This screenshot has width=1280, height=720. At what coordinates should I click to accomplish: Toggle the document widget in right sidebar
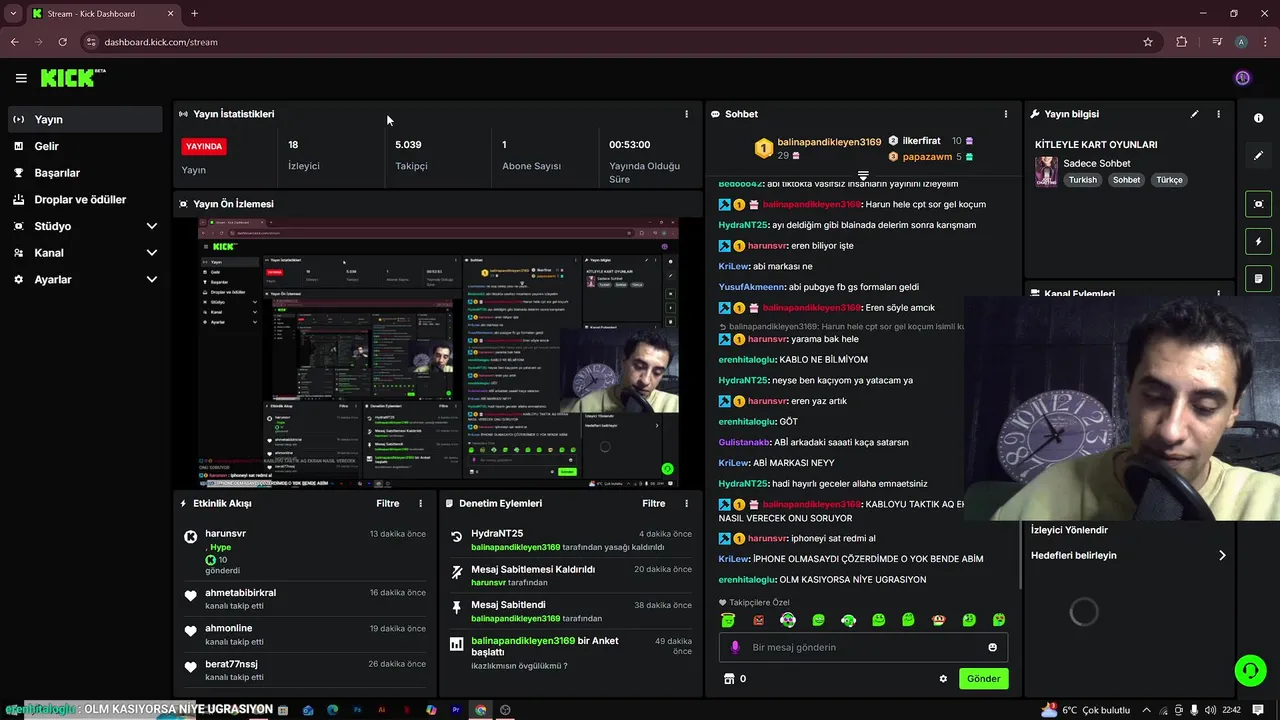(x=1258, y=278)
